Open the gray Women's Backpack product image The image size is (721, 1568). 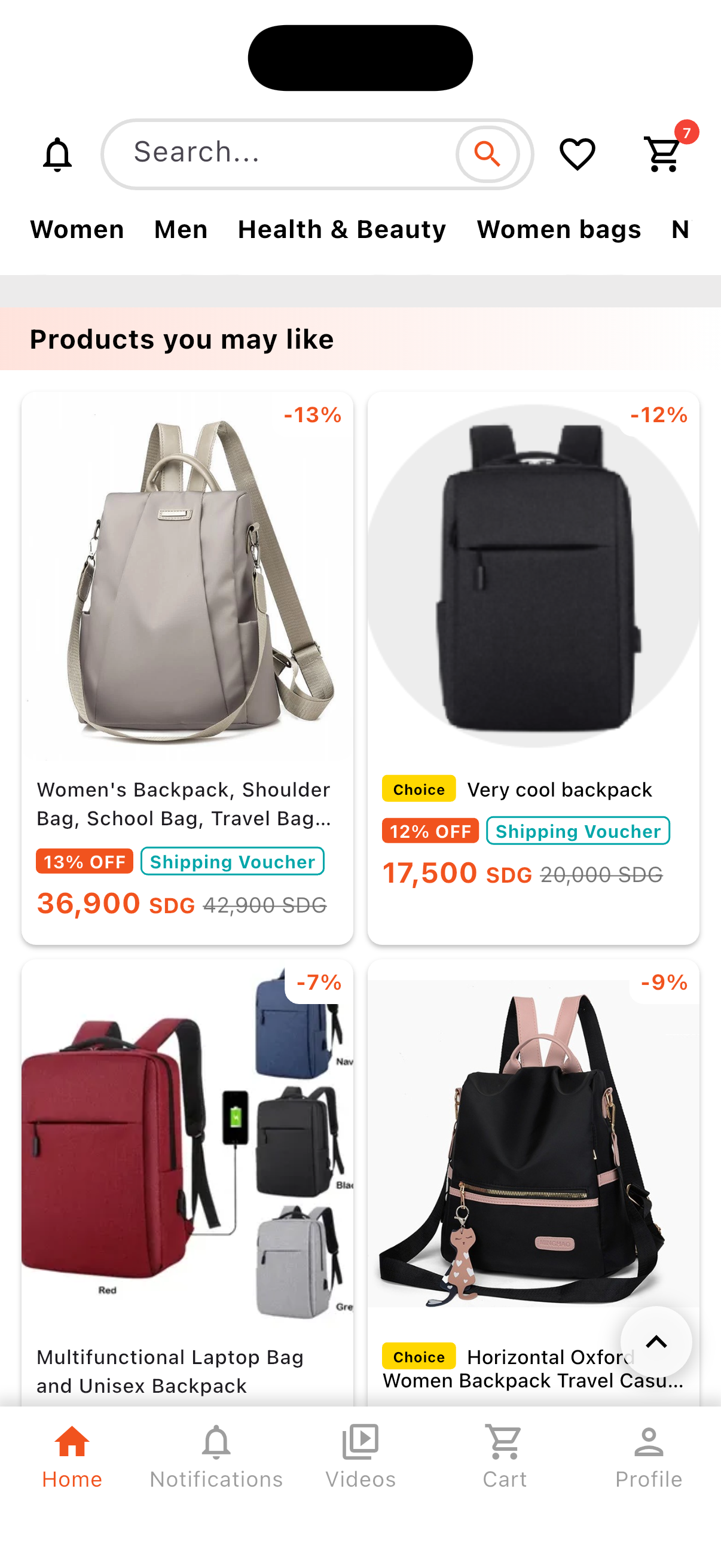point(187,576)
